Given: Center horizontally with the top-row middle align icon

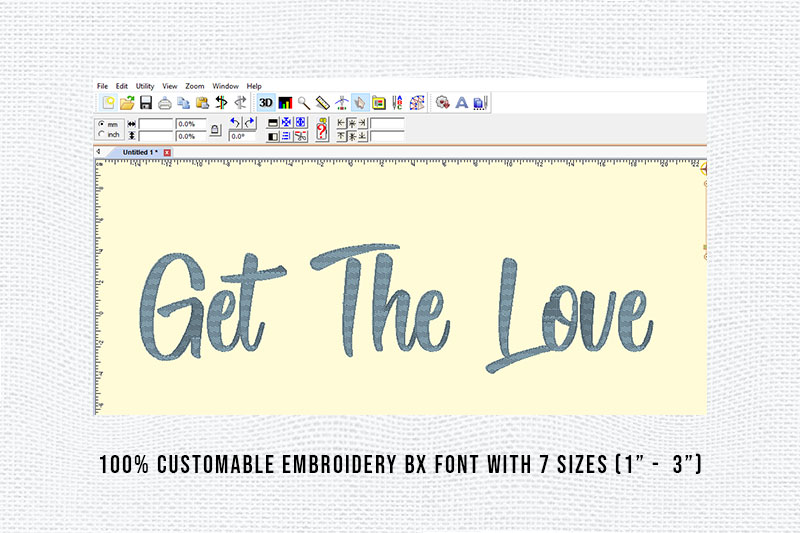Looking at the screenshot, I should coord(352,123).
